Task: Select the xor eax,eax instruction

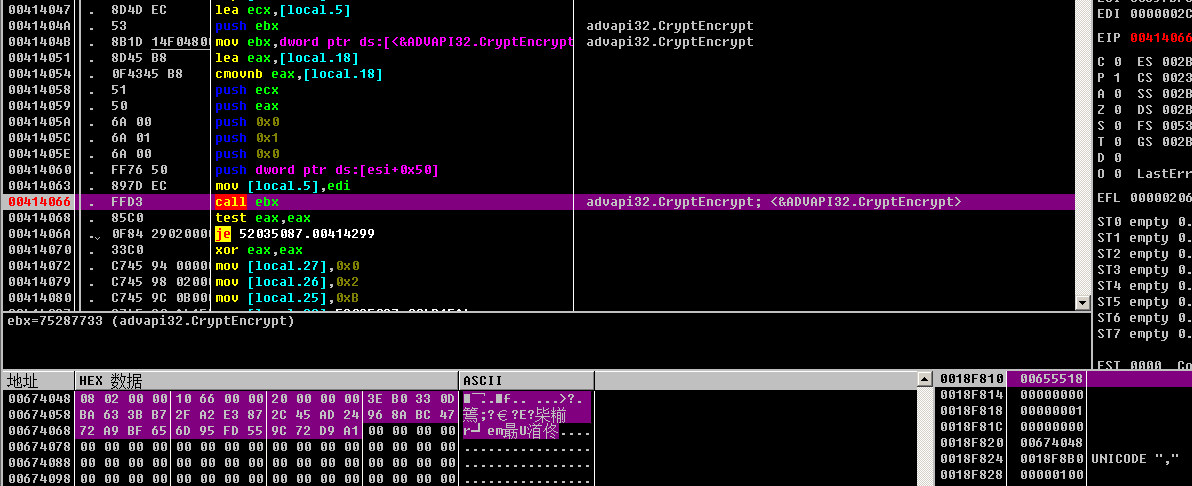Action: (258, 250)
